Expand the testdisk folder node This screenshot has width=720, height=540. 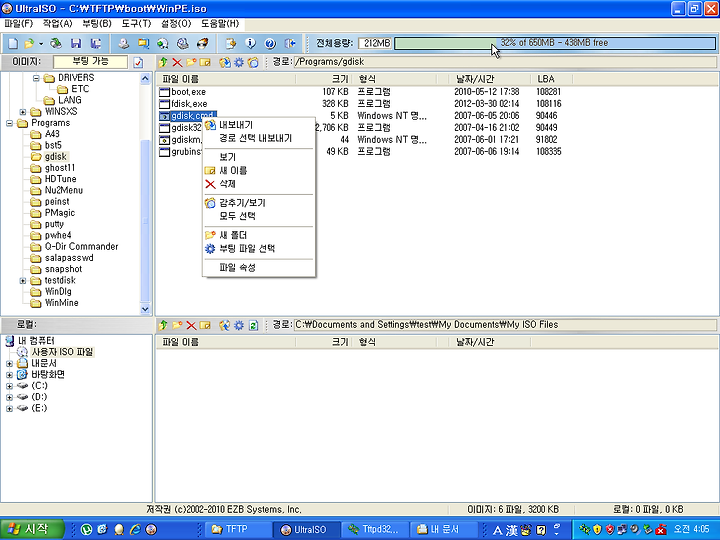tap(23, 281)
